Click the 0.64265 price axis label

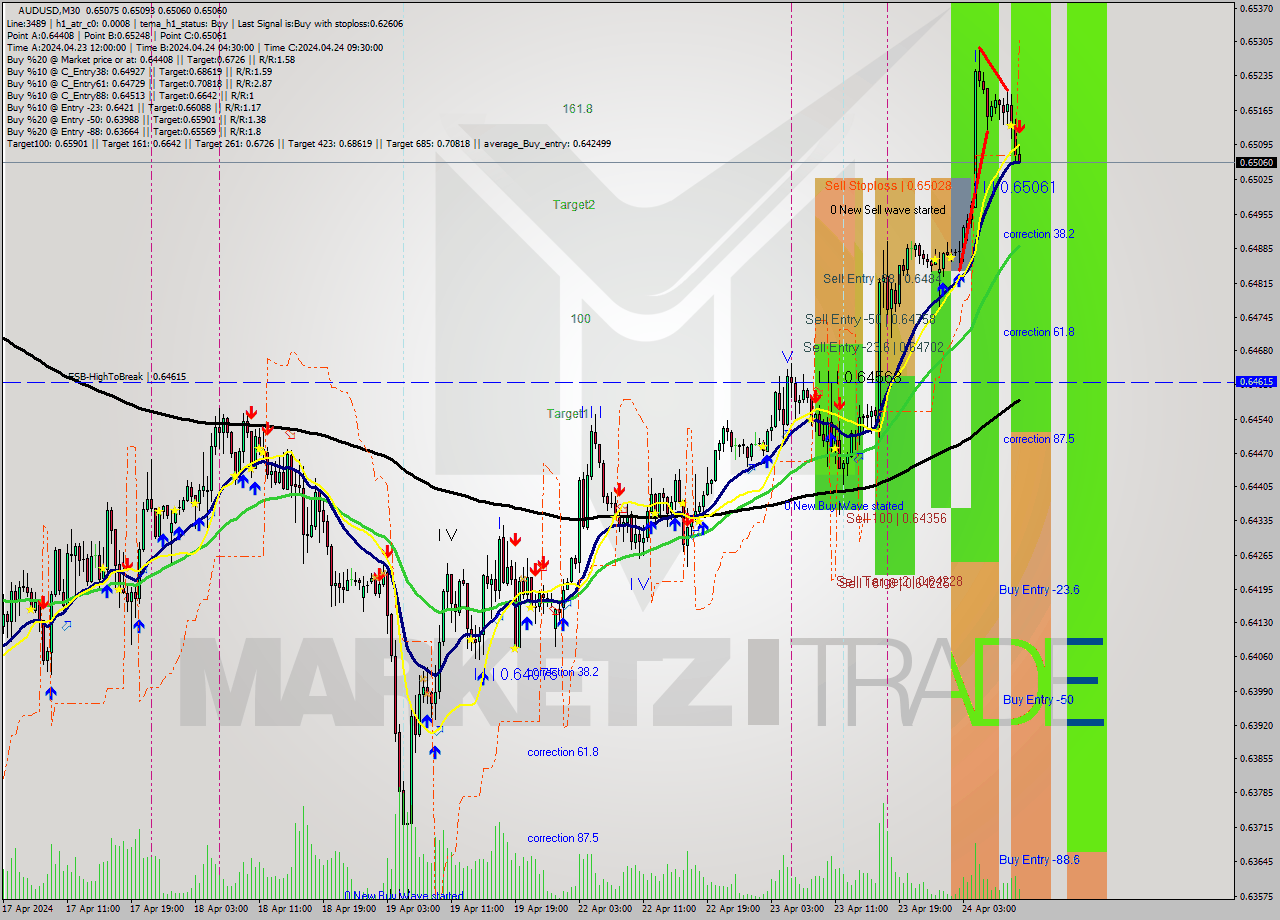(1256, 556)
